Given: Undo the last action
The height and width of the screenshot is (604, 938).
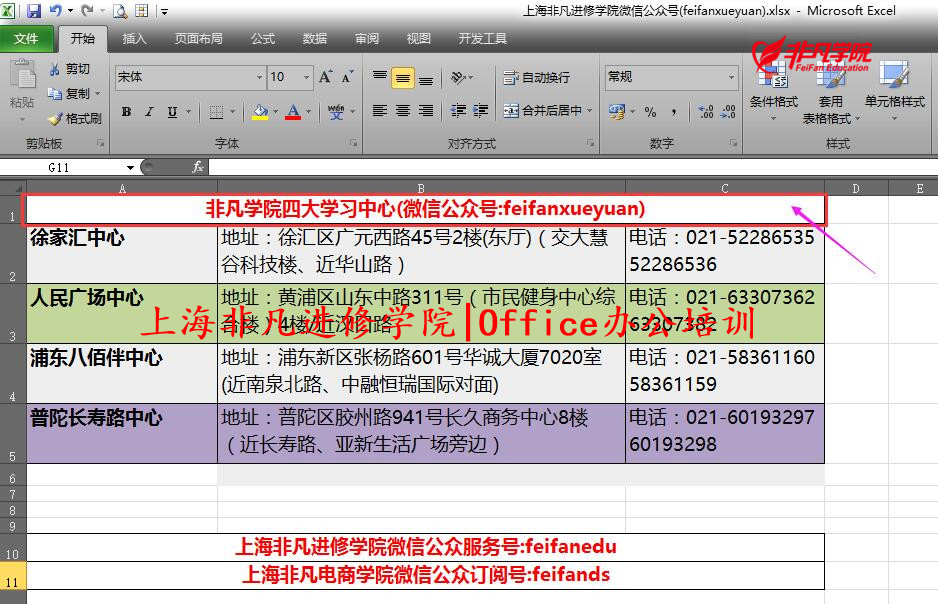Looking at the screenshot, I should 56,10.
